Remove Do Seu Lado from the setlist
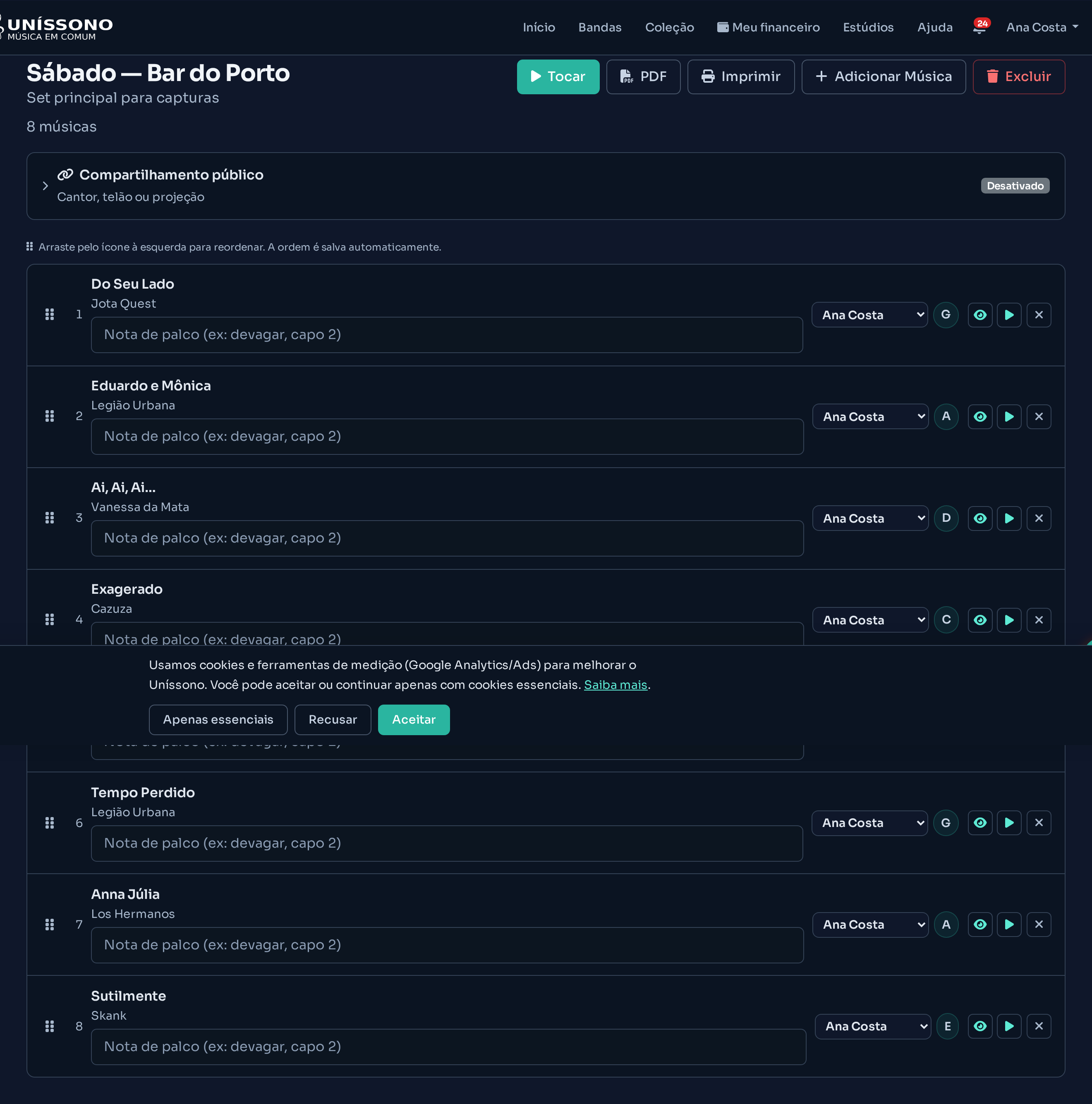 pos(1039,315)
